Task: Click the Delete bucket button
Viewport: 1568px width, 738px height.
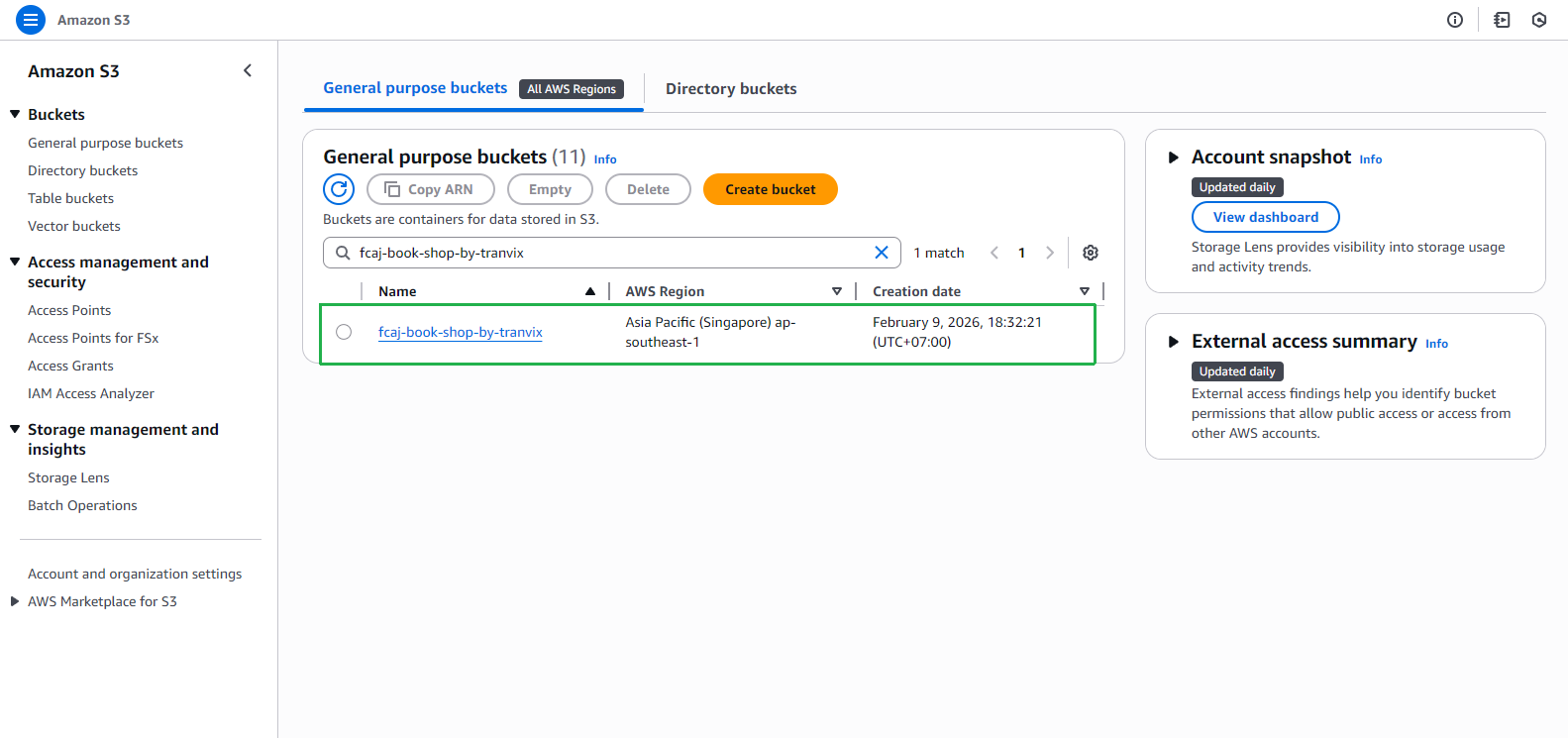Action: pos(648,189)
